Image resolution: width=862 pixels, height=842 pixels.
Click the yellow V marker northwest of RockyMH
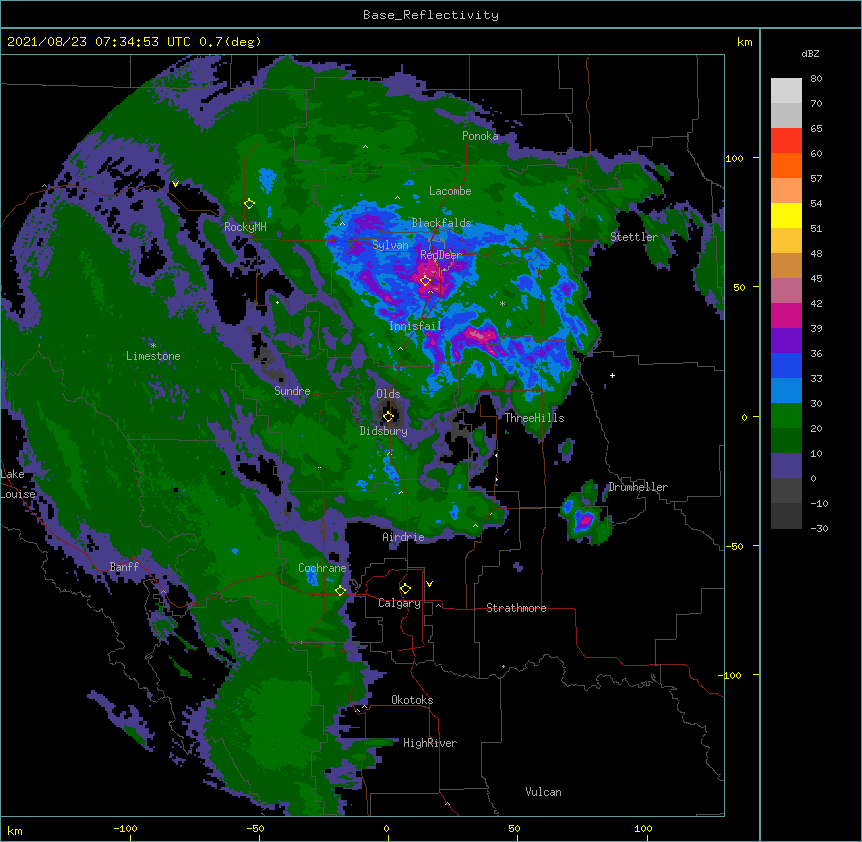tap(175, 184)
